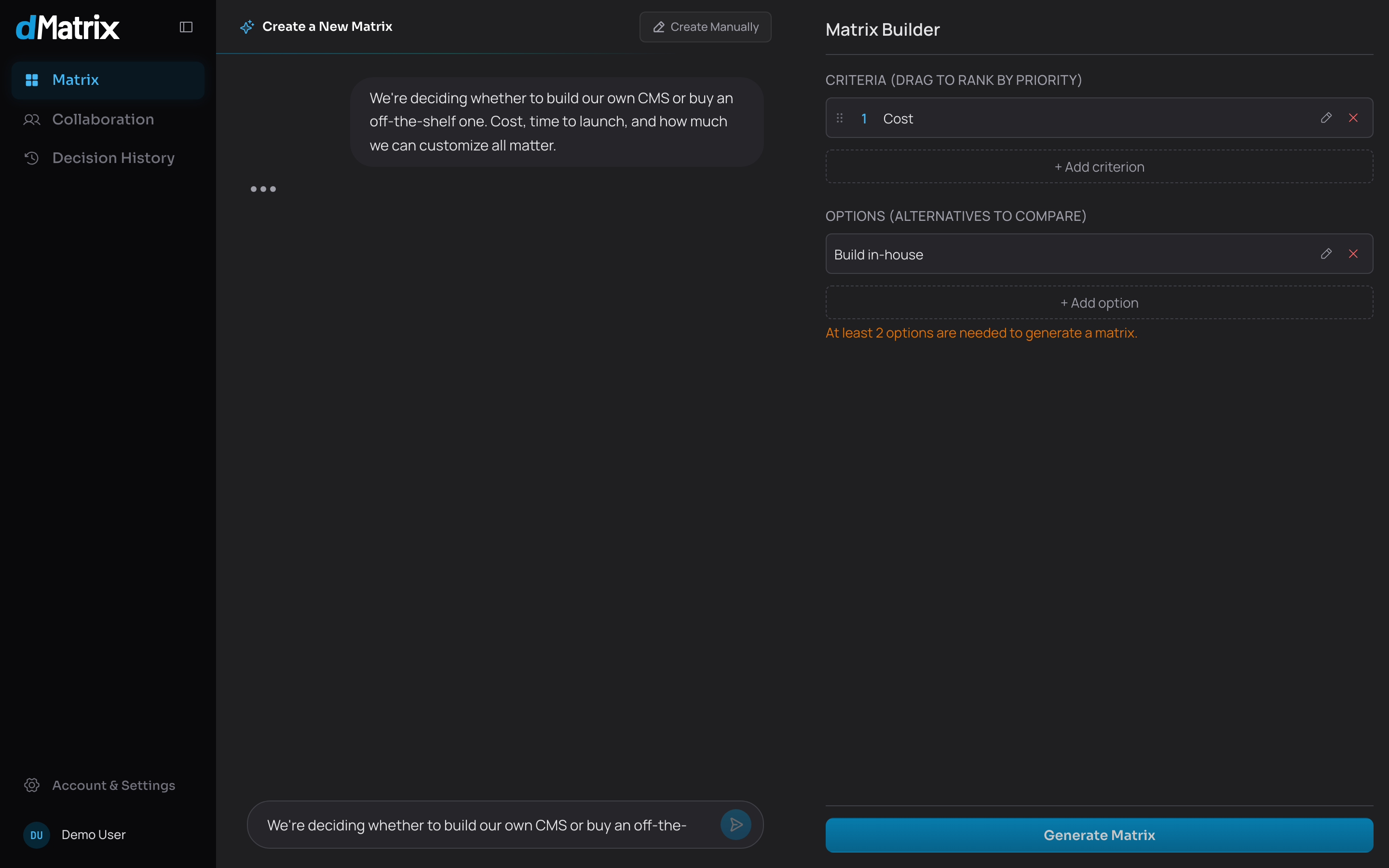Viewport: 1389px width, 868px height.
Task: Click the DU avatar badge
Action: point(36,835)
